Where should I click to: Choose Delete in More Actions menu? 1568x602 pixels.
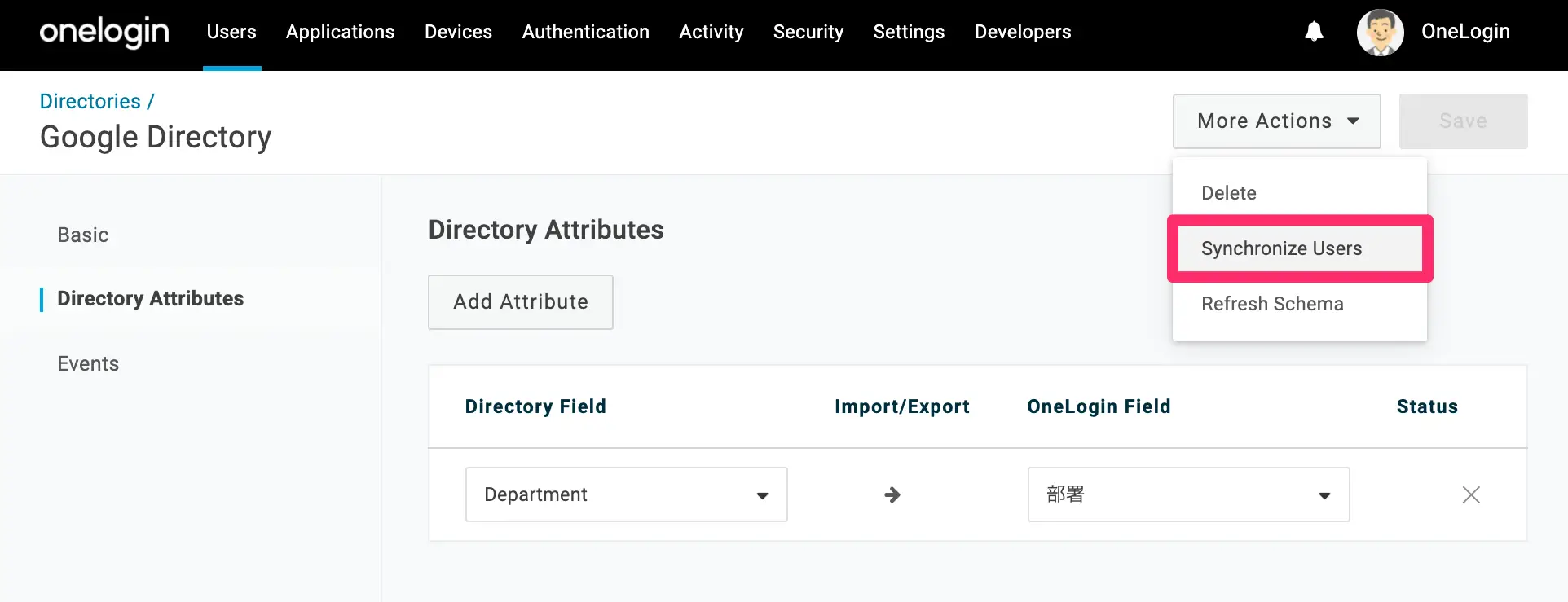tap(1229, 193)
